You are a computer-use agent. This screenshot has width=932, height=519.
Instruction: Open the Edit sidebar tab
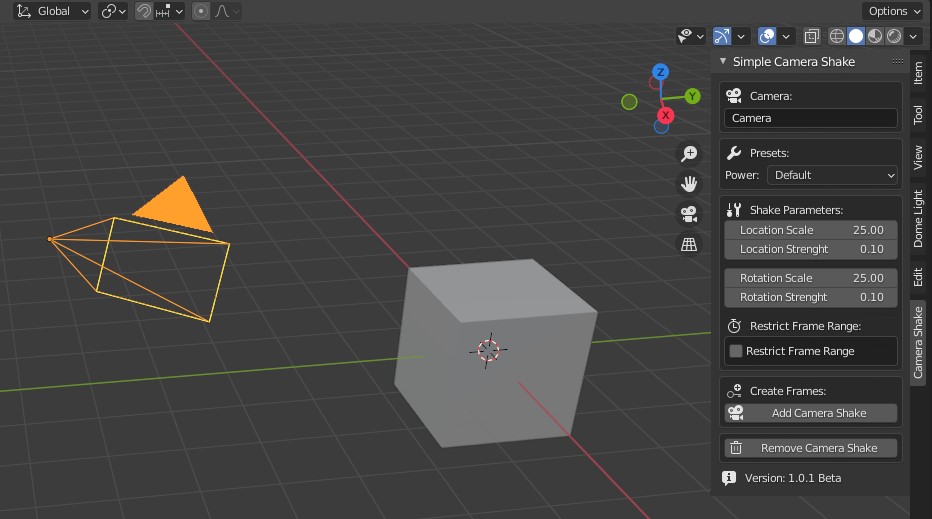tap(918, 277)
